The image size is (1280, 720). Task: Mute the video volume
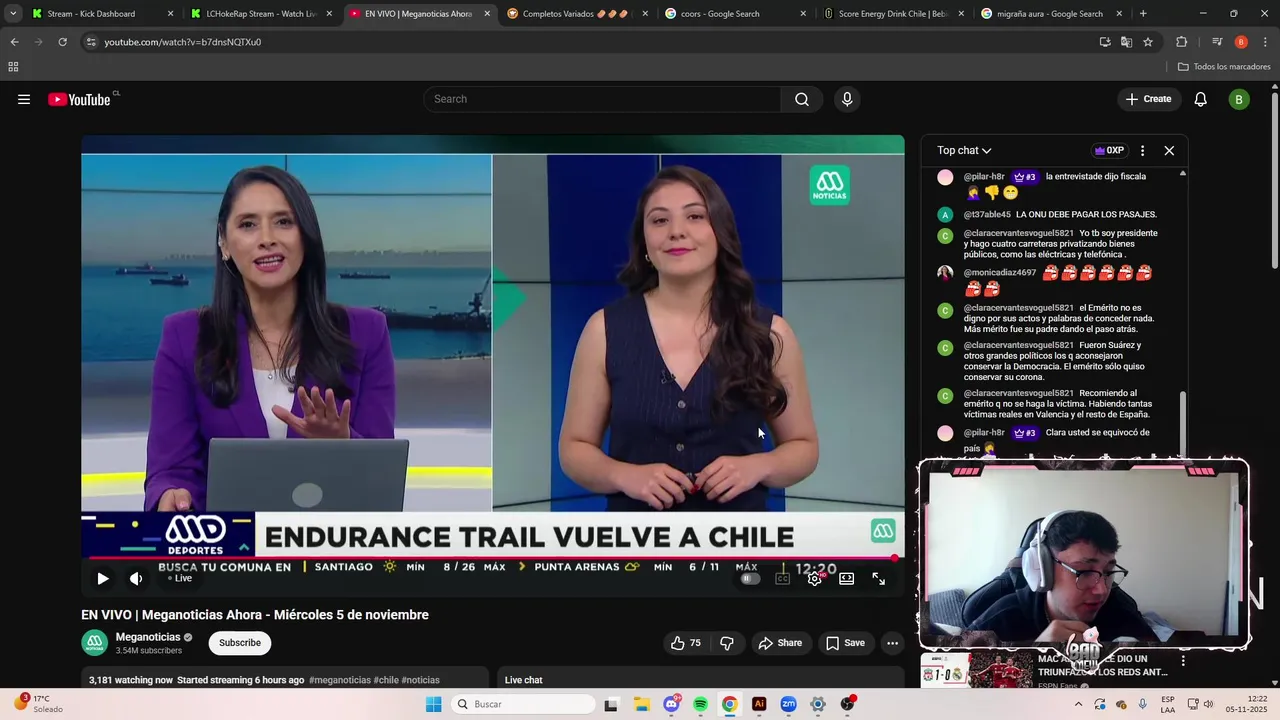click(136, 578)
